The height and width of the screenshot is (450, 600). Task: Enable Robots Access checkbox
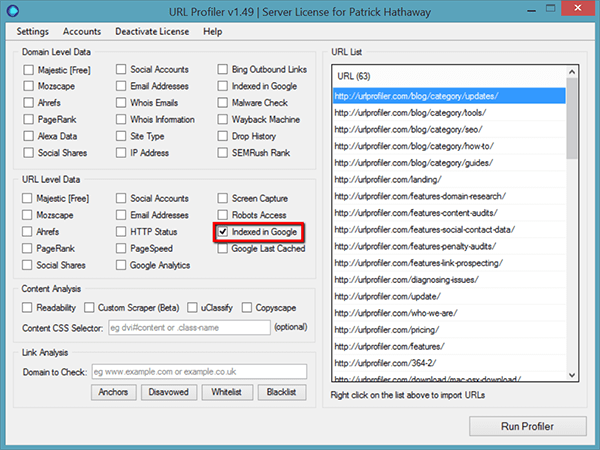pos(222,215)
